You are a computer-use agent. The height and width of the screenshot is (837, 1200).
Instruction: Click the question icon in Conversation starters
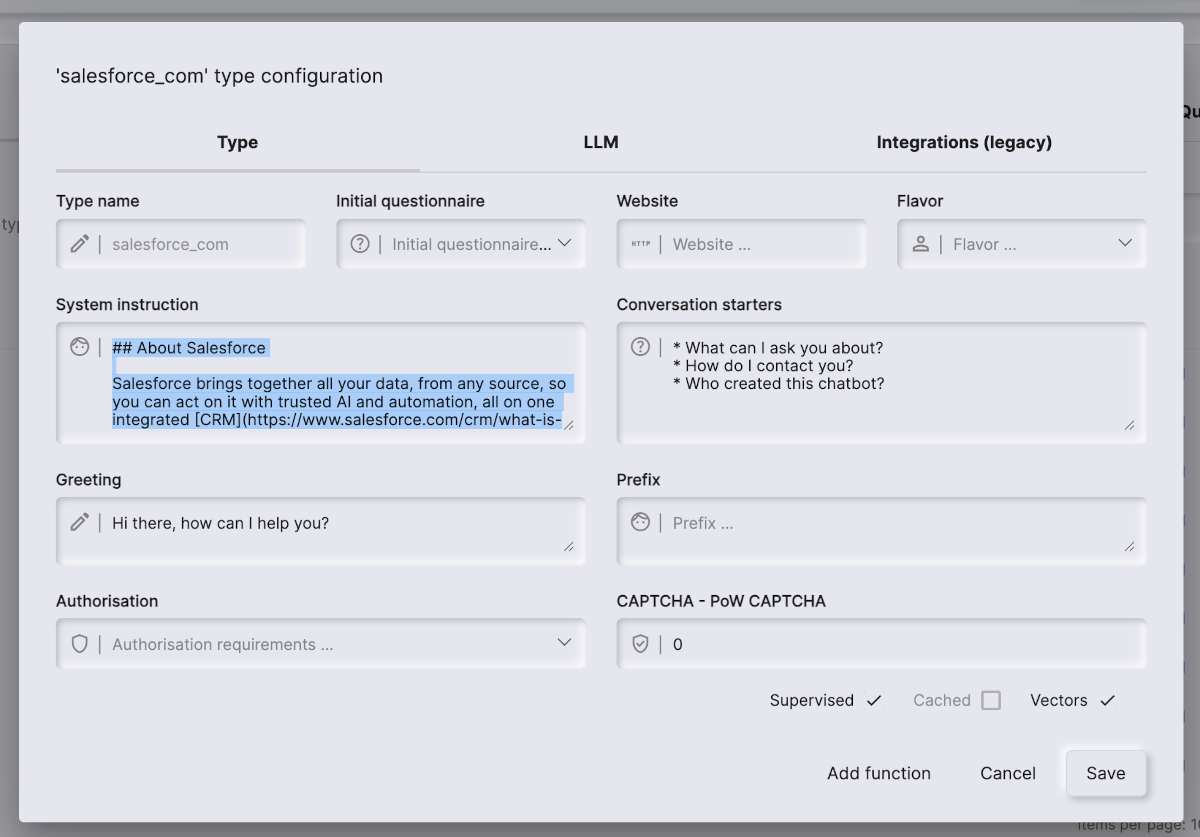pos(641,347)
